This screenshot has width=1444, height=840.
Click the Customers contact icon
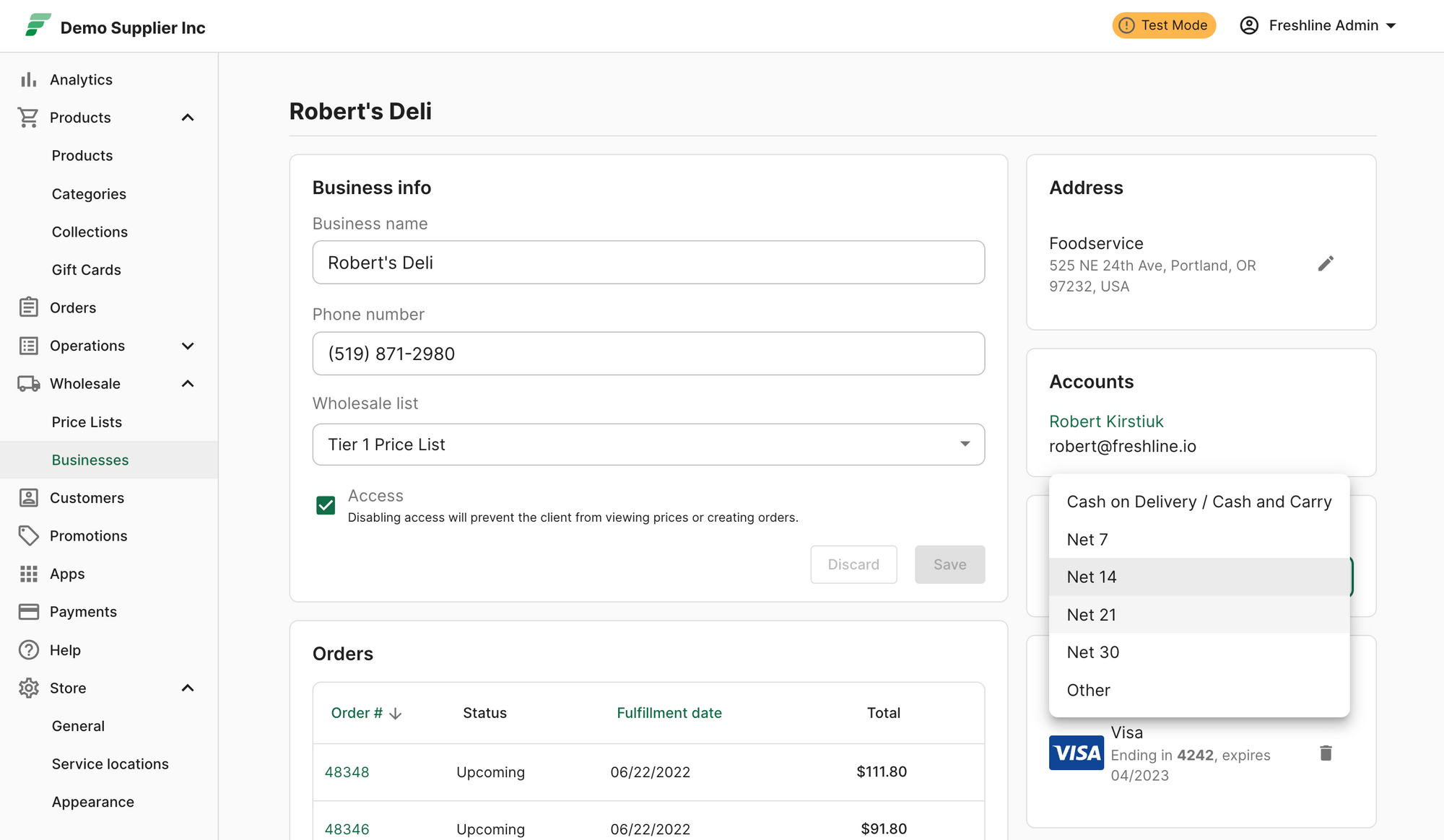tap(28, 498)
